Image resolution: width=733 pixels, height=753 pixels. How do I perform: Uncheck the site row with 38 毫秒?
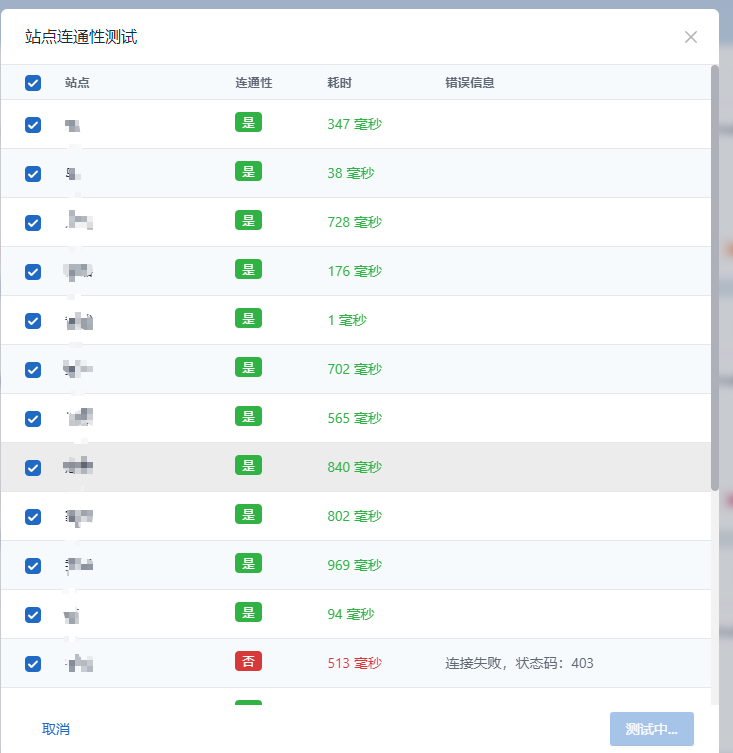[33, 174]
